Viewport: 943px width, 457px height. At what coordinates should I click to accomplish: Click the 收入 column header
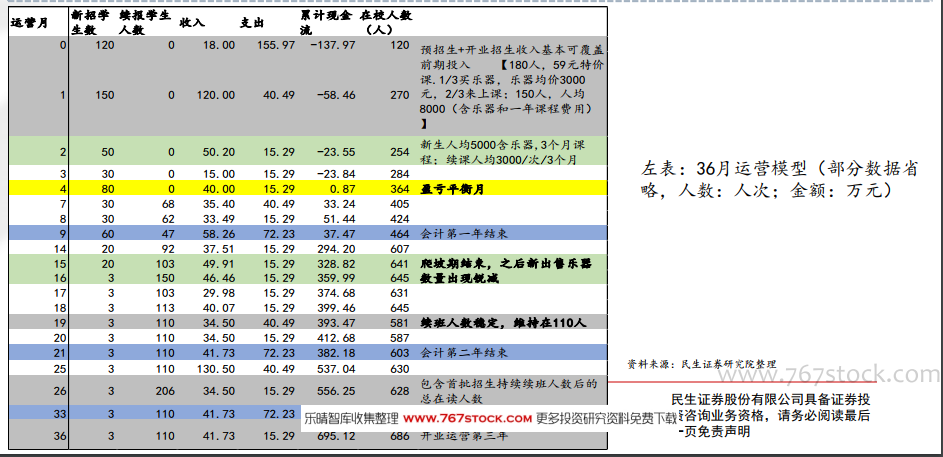(193, 22)
